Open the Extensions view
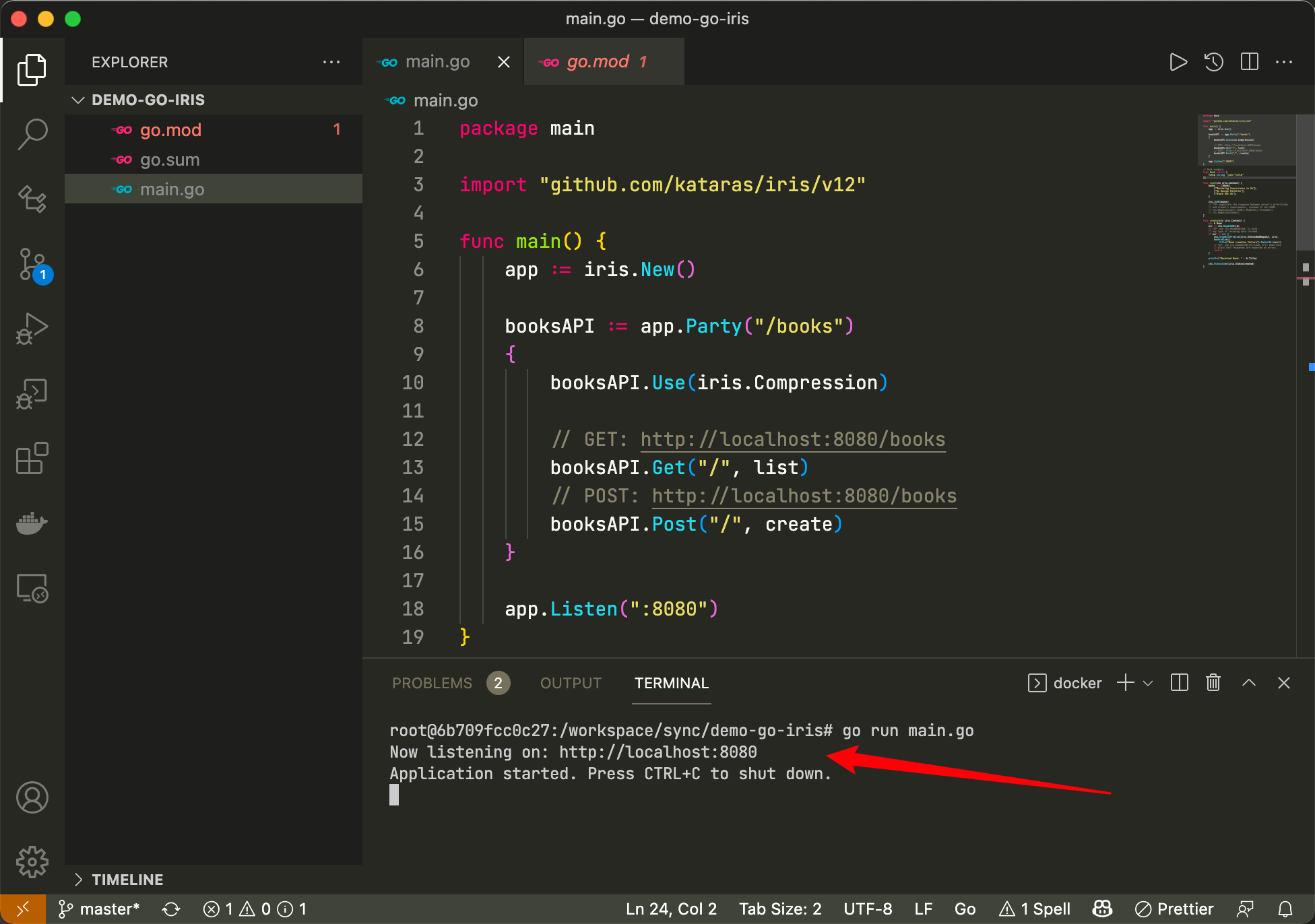Screen dimensions: 1315x924 tap(32, 459)
